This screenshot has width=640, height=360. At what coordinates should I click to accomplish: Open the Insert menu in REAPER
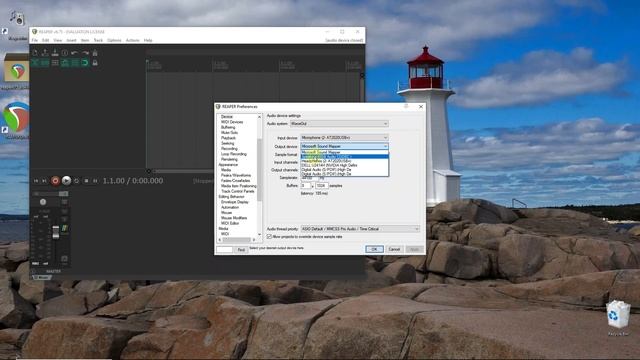71,40
